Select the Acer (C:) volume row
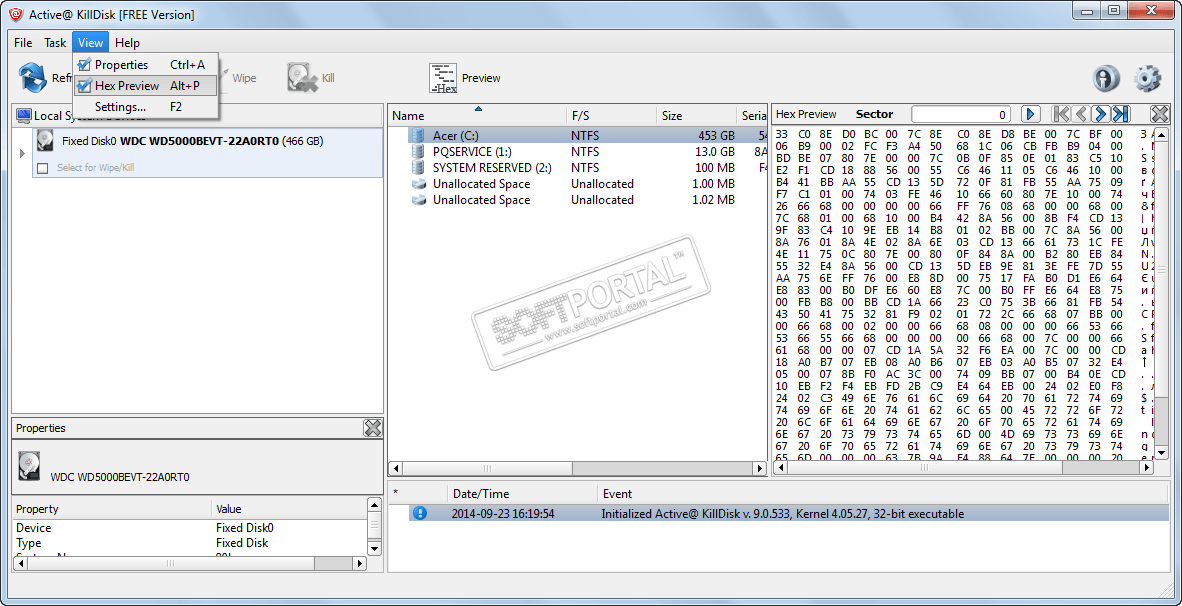 point(577,136)
